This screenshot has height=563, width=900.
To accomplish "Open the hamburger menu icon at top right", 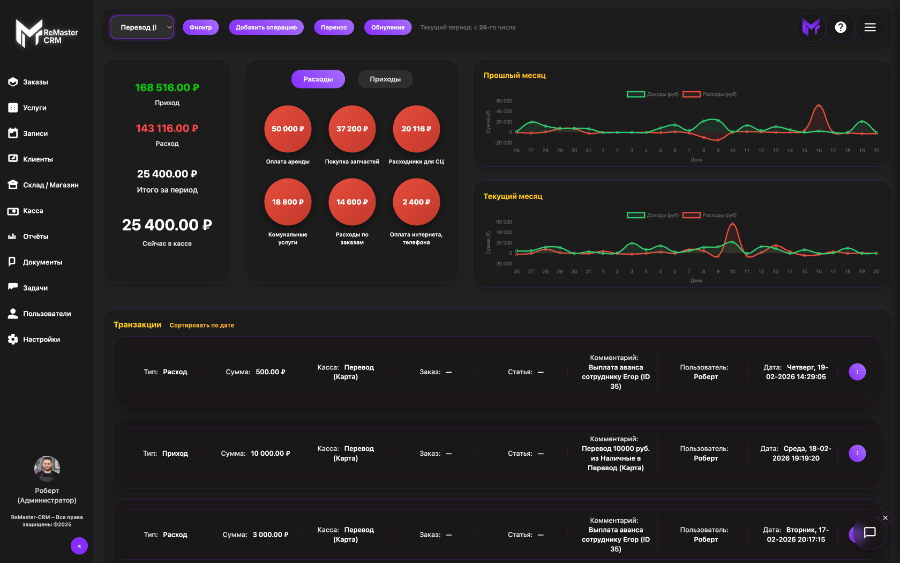I will coord(870,27).
